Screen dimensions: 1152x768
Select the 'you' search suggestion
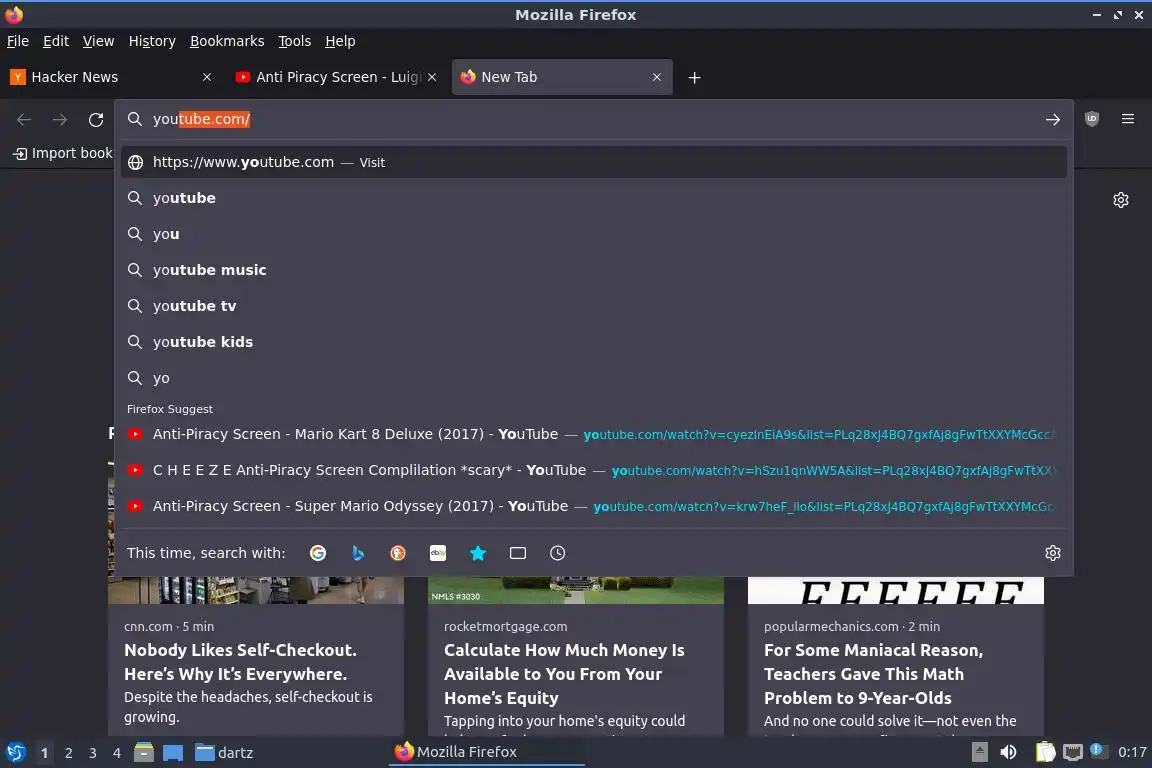pyautogui.click(x=594, y=234)
